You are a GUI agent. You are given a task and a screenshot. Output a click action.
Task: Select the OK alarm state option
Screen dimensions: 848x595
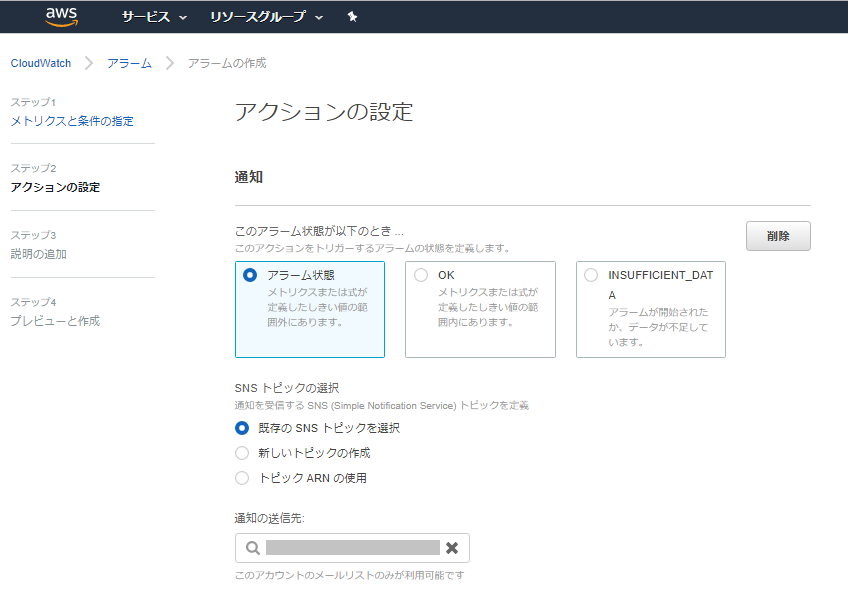pos(420,274)
